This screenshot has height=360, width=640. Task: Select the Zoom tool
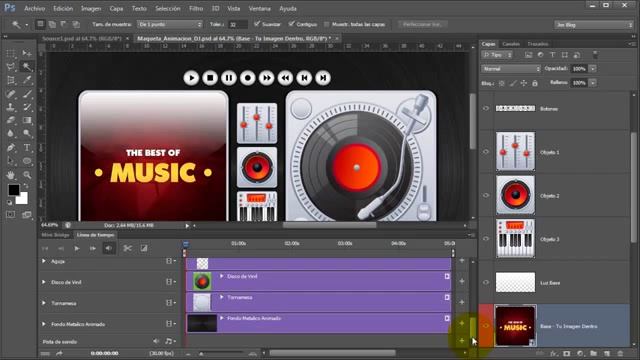point(27,175)
